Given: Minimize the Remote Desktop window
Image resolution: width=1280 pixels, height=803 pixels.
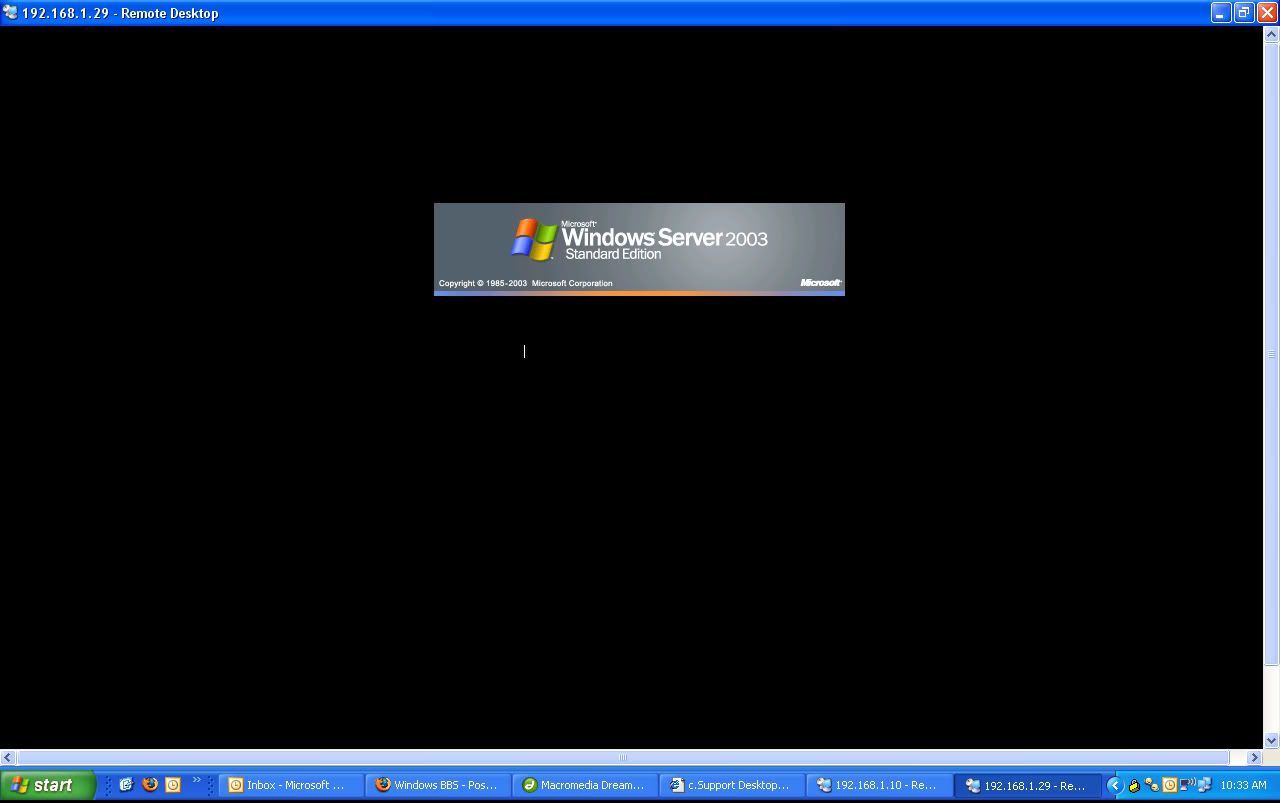Looking at the screenshot, I should tap(1221, 13).
